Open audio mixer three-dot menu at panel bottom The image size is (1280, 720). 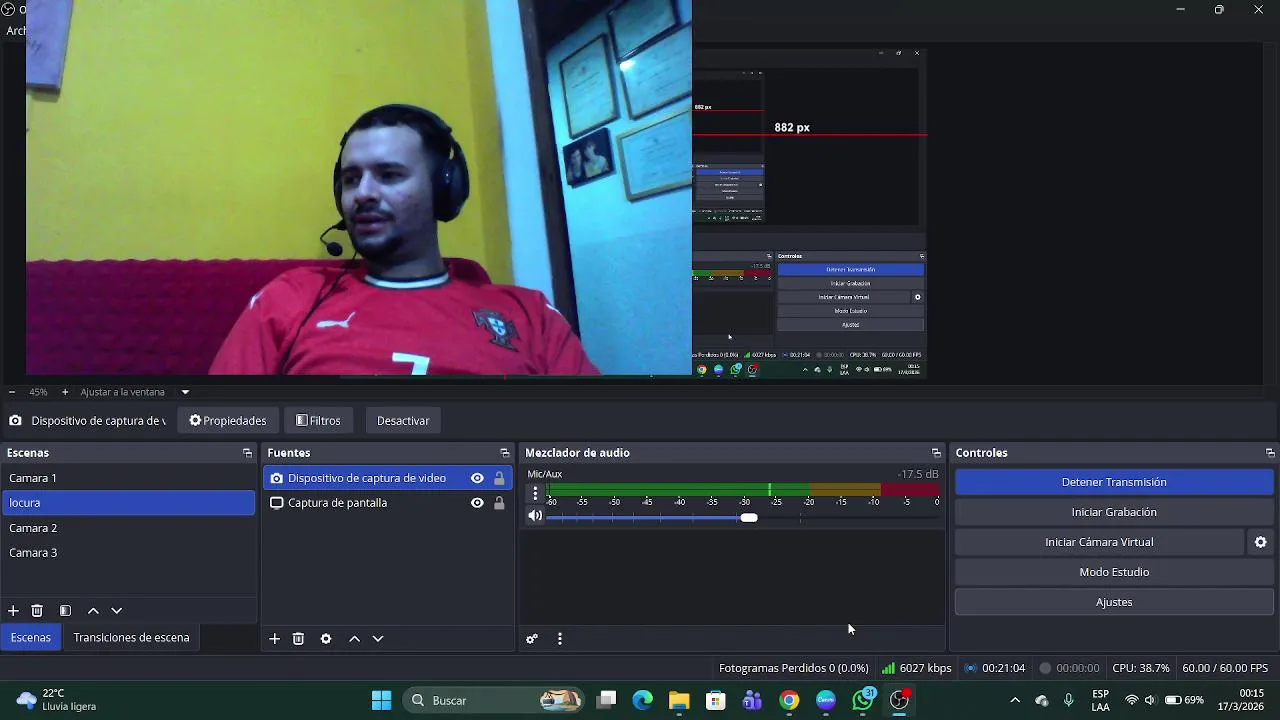pos(560,638)
